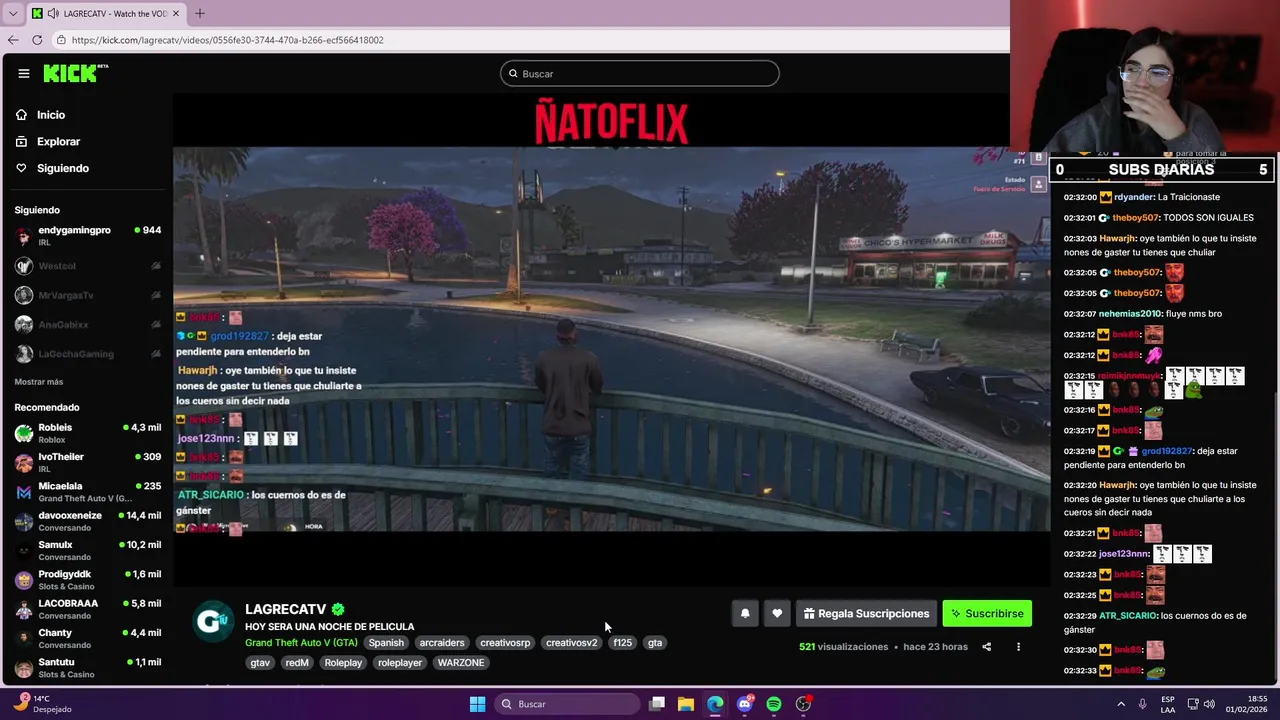Image resolution: width=1280 pixels, height=720 pixels.
Task: Click the VOD video player area
Action: [611, 340]
